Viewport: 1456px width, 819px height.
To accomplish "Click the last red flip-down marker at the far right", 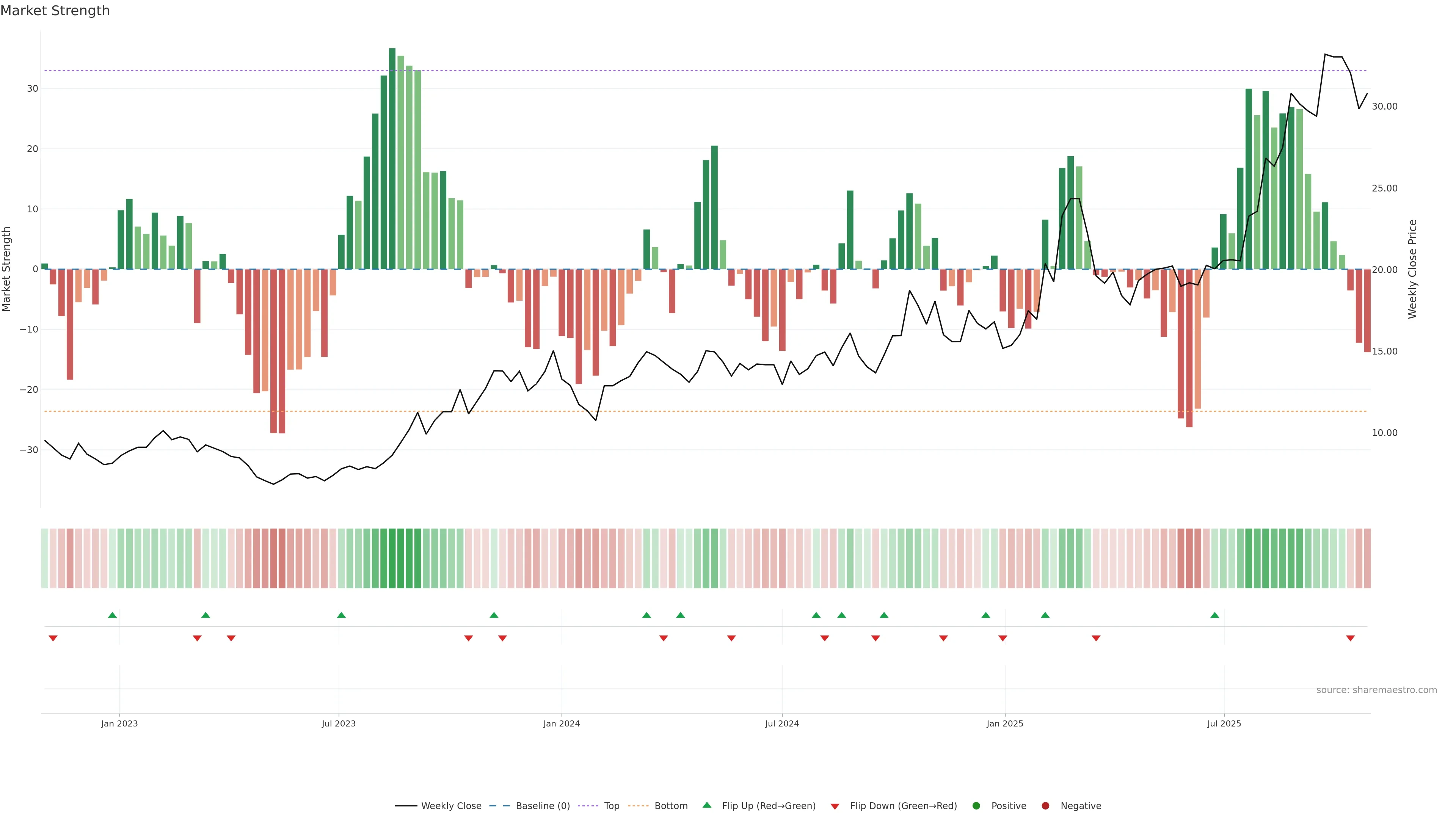I will coord(1350,638).
